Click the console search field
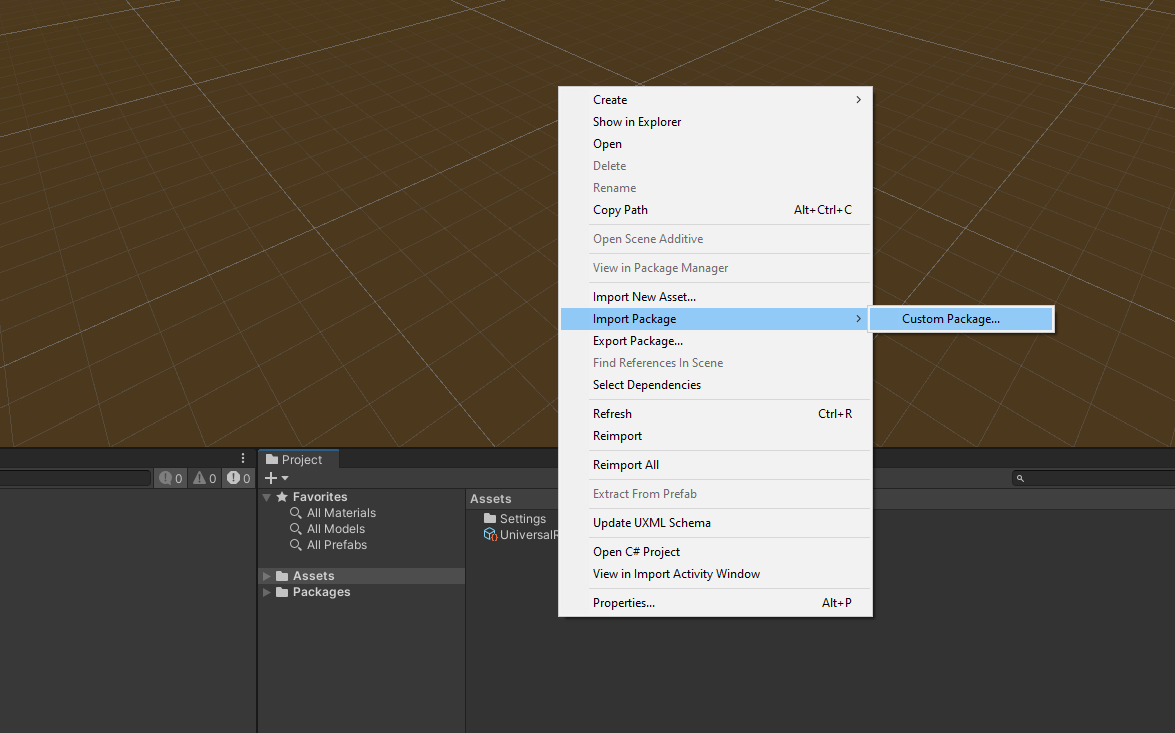This screenshot has height=733, width=1175. 75,478
